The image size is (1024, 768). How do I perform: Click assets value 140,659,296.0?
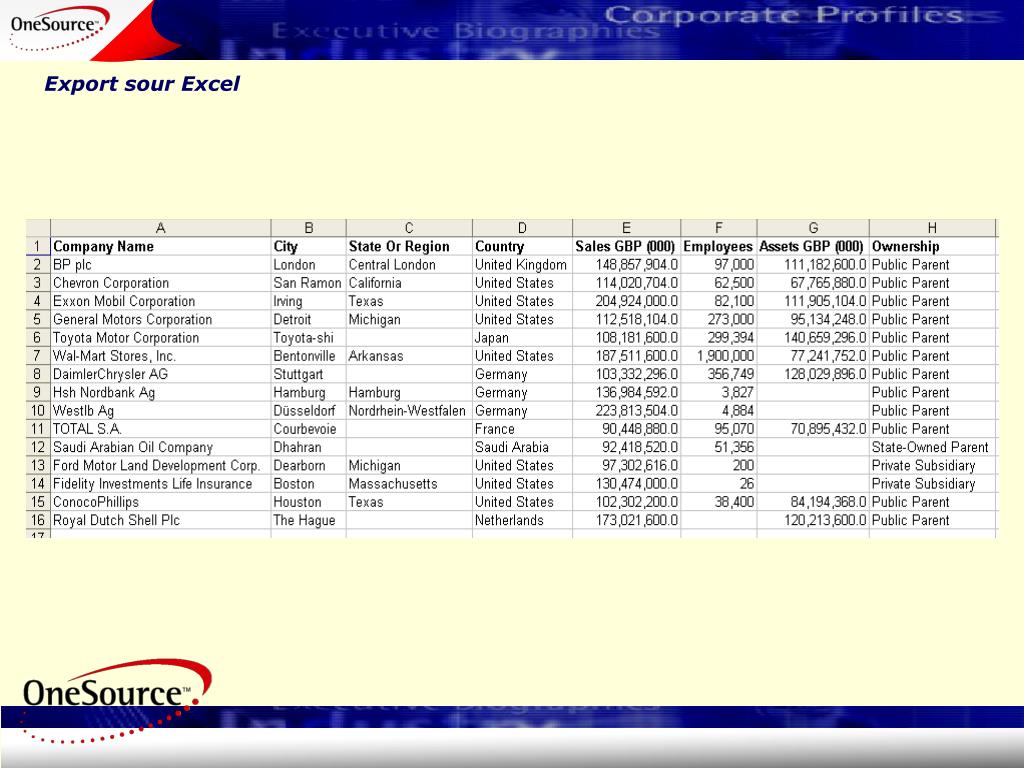click(813, 338)
